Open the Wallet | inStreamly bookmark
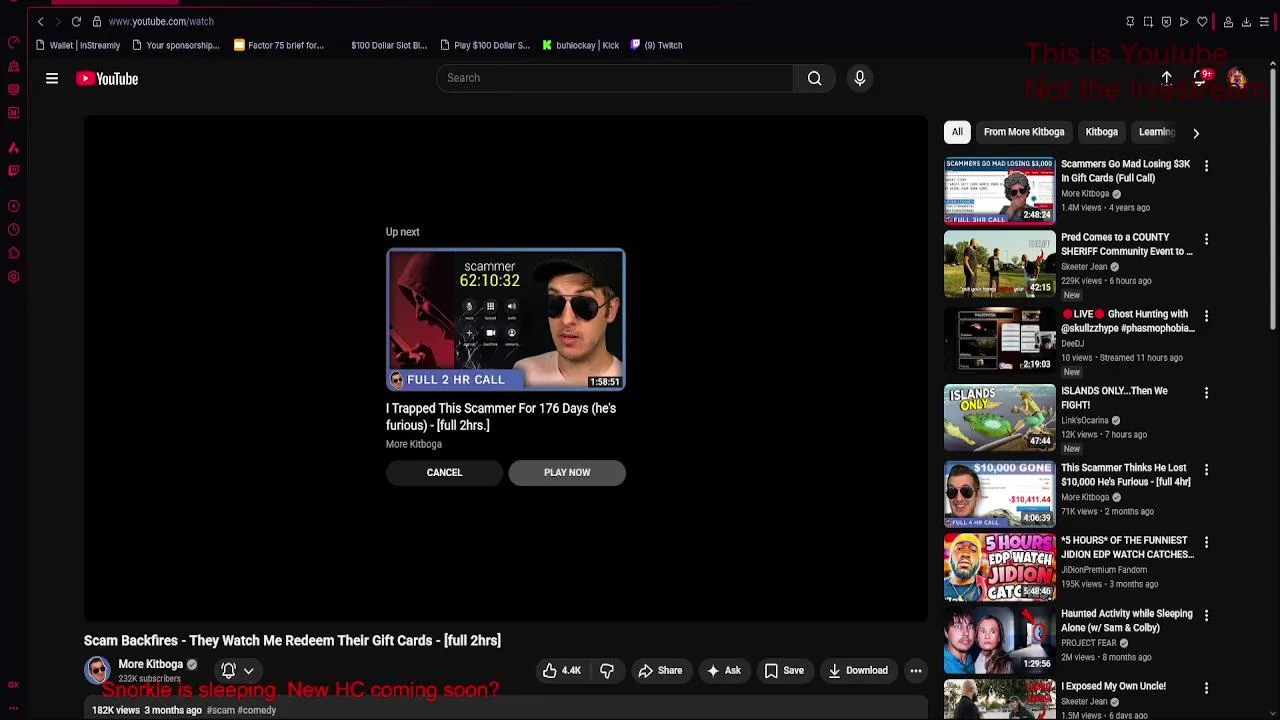 (x=78, y=45)
